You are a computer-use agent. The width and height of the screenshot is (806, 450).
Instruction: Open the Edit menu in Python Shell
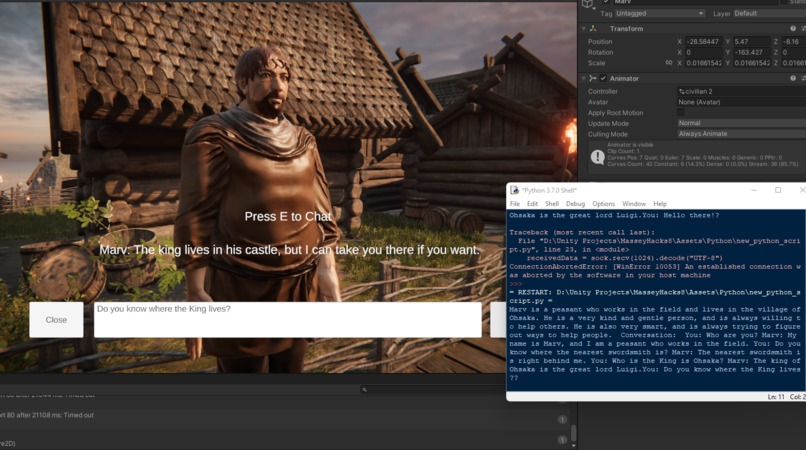click(532, 204)
